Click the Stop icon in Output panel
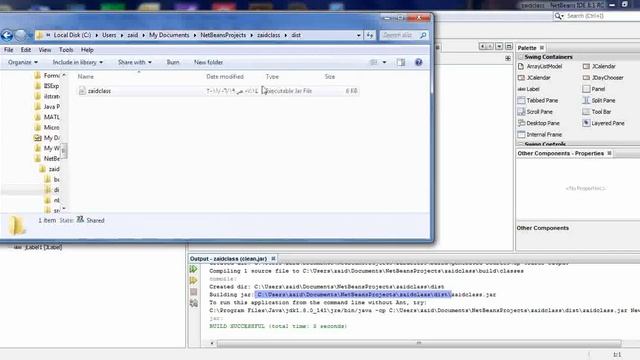Screen dimensions: 640x360 click(194, 292)
